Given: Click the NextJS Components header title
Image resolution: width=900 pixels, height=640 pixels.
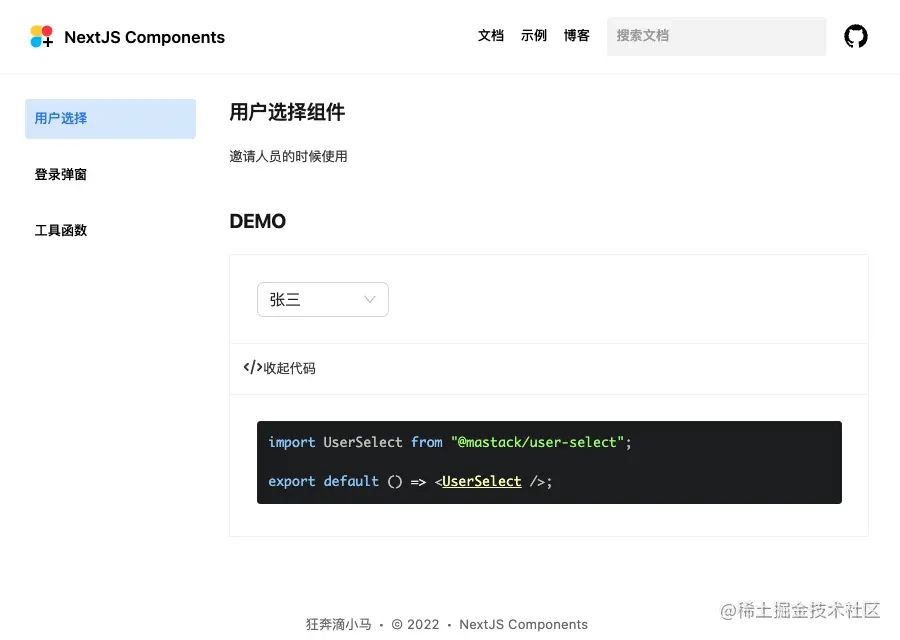Looking at the screenshot, I should pos(144,38).
